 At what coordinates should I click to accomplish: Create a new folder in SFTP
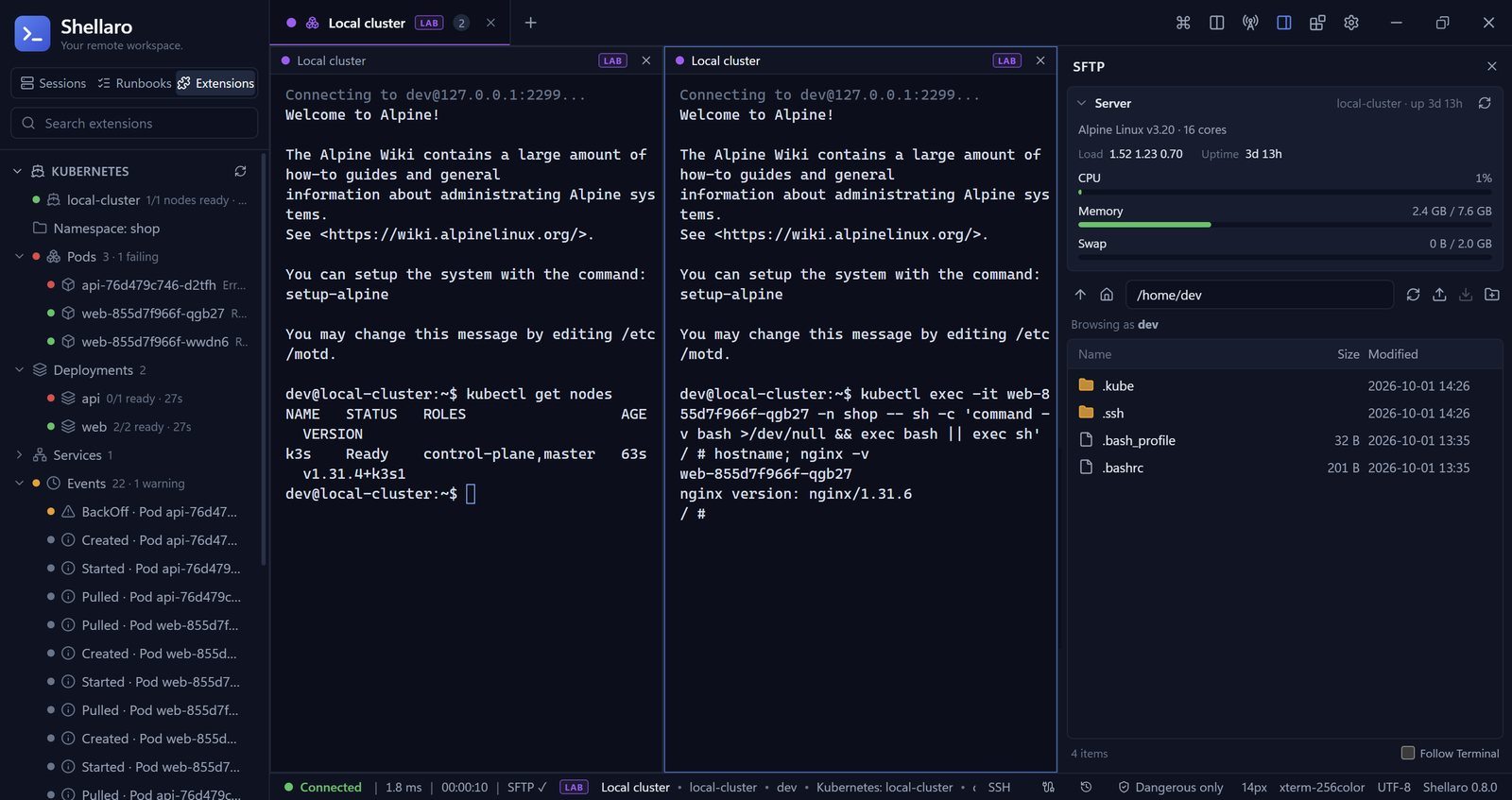pos(1492,295)
